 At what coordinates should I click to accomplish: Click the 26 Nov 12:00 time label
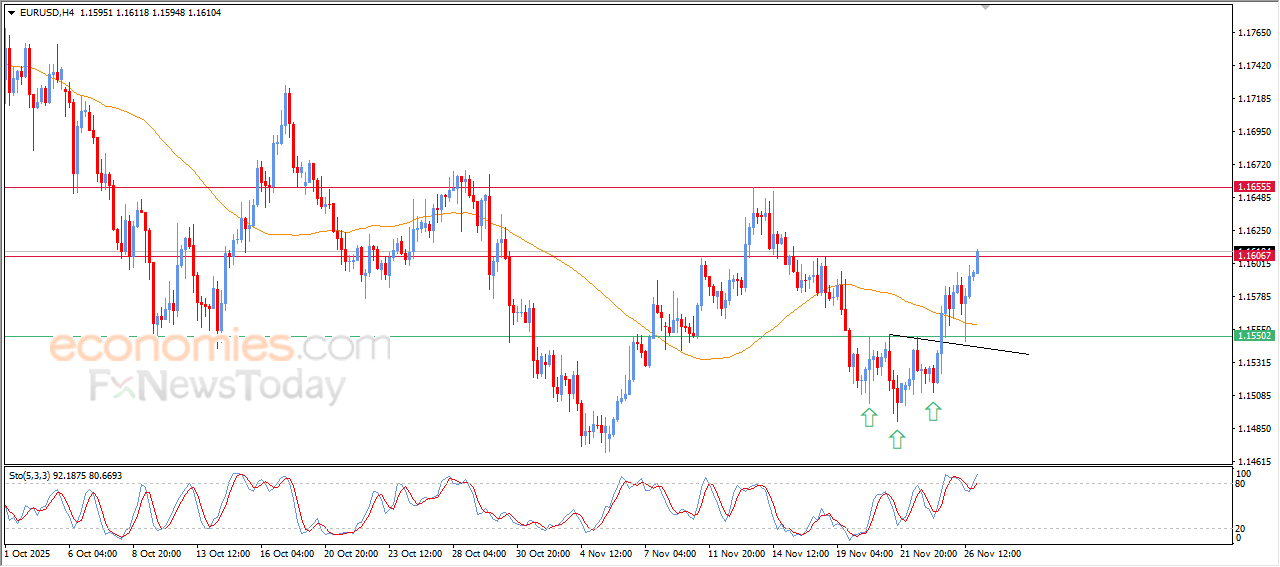tap(992, 553)
